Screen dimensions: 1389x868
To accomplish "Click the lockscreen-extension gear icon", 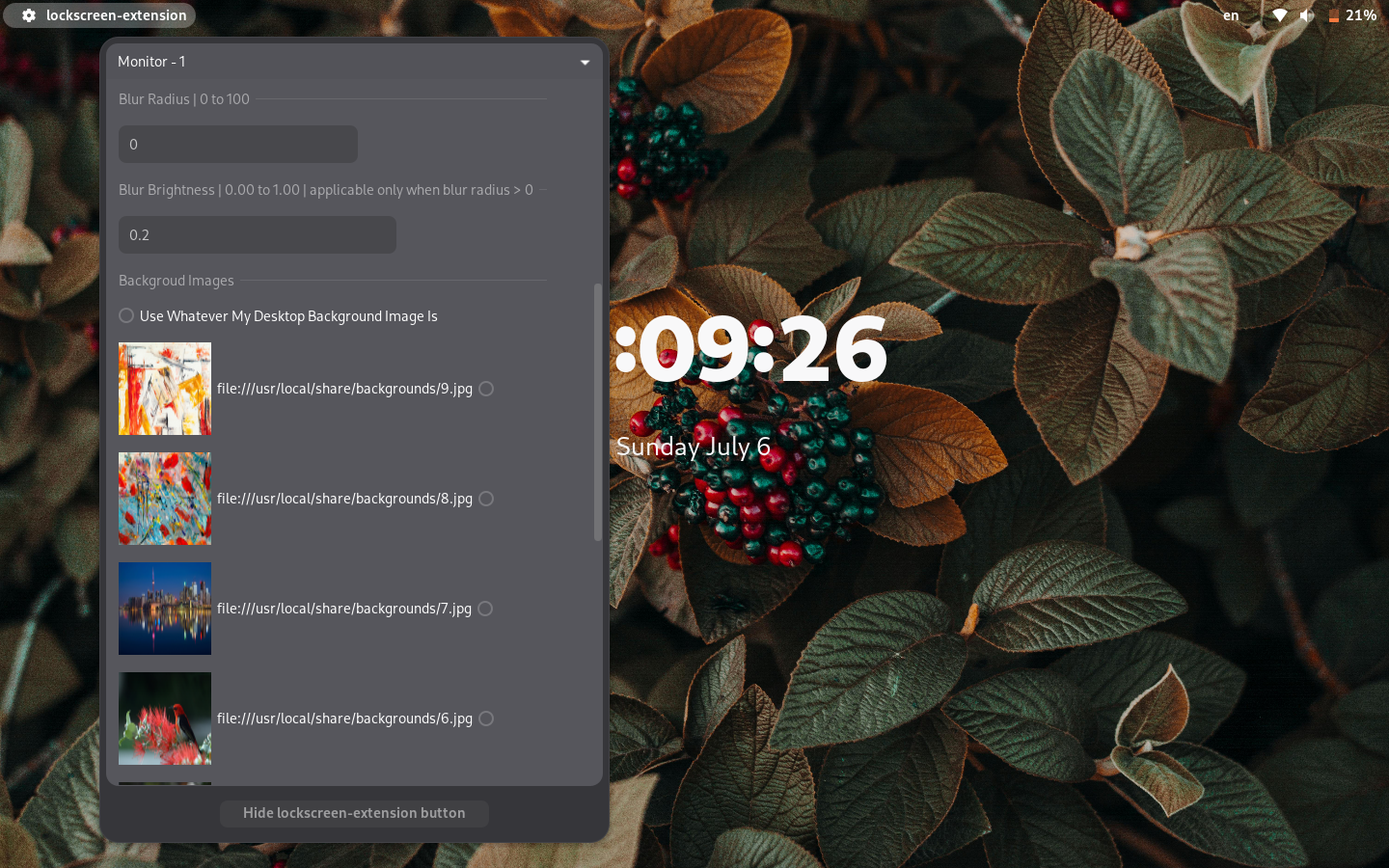I will [29, 15].
